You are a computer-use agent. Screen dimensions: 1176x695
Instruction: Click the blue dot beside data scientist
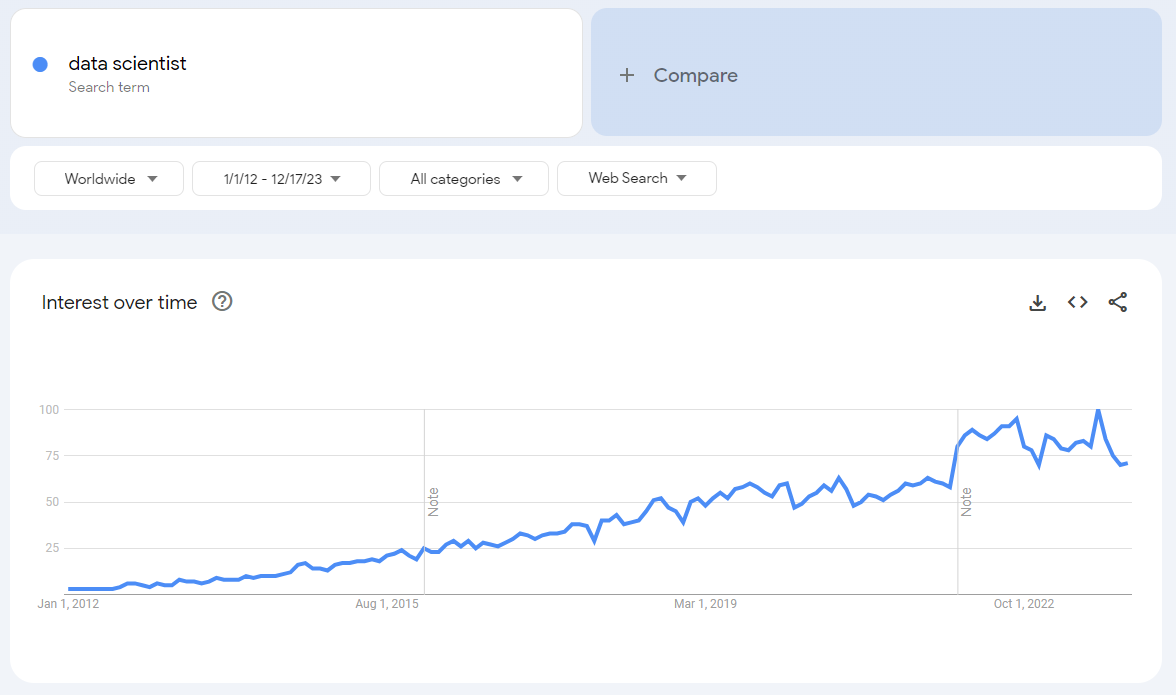(40, 64)
